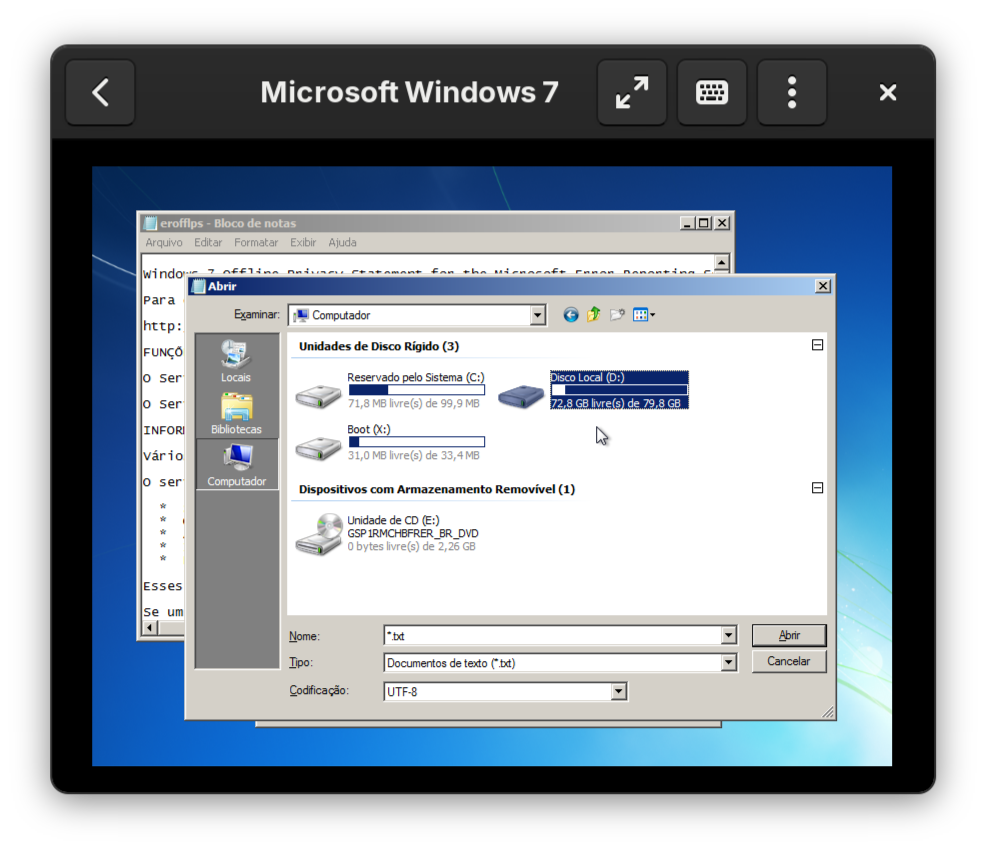Collapse the Unidades de Disco Rígido group
Screen dimensions: 986x850
[x=817, y=345]
